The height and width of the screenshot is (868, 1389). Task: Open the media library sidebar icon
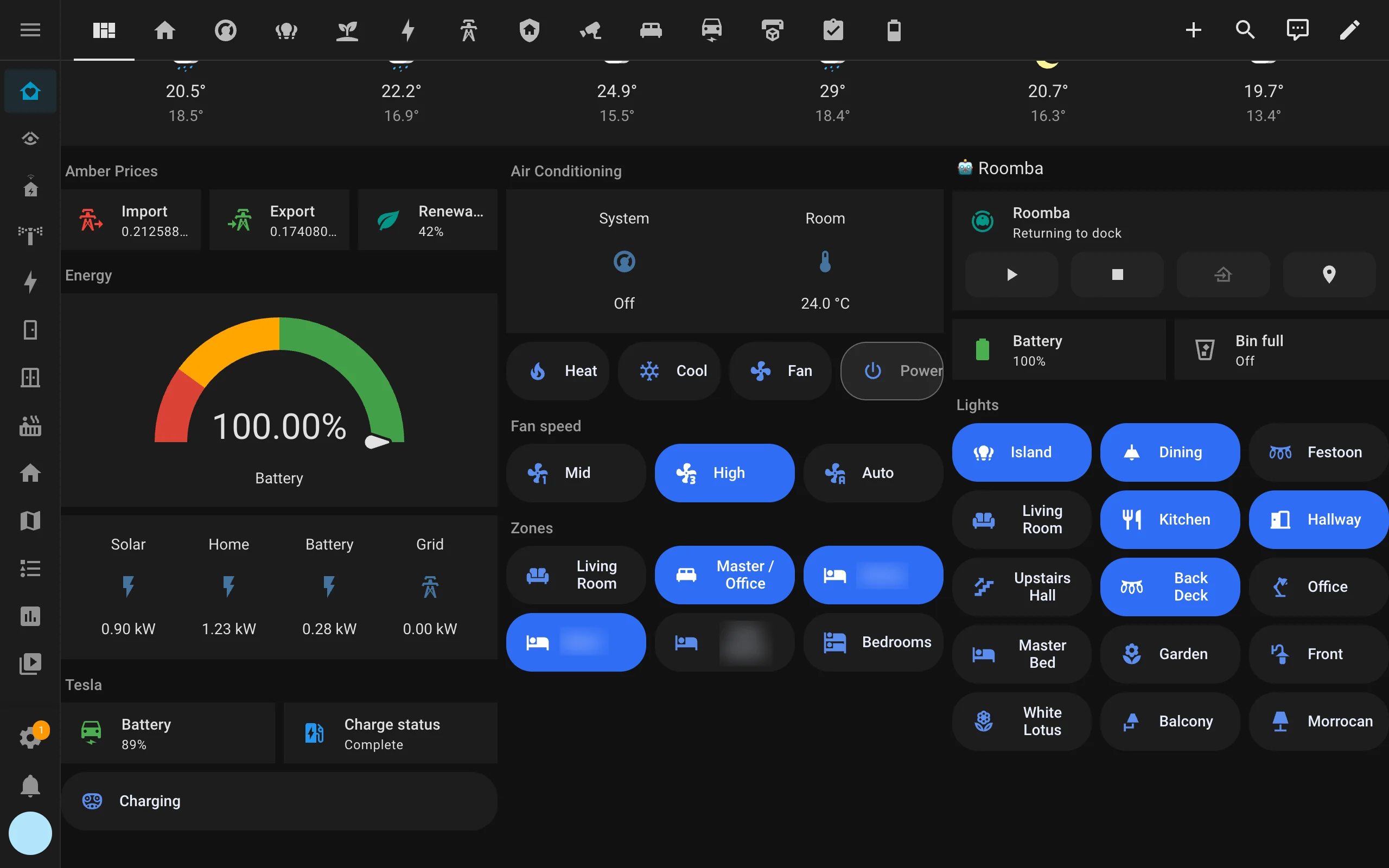tap(30, 663)
